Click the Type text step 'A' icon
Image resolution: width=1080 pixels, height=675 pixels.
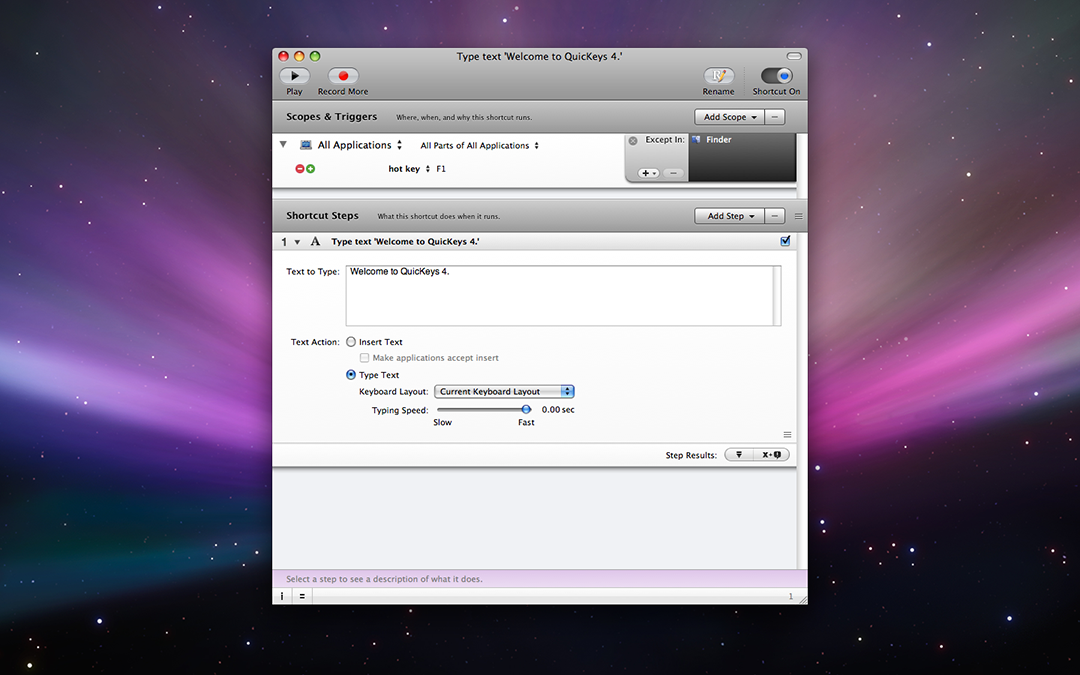[x=315, y=241]
